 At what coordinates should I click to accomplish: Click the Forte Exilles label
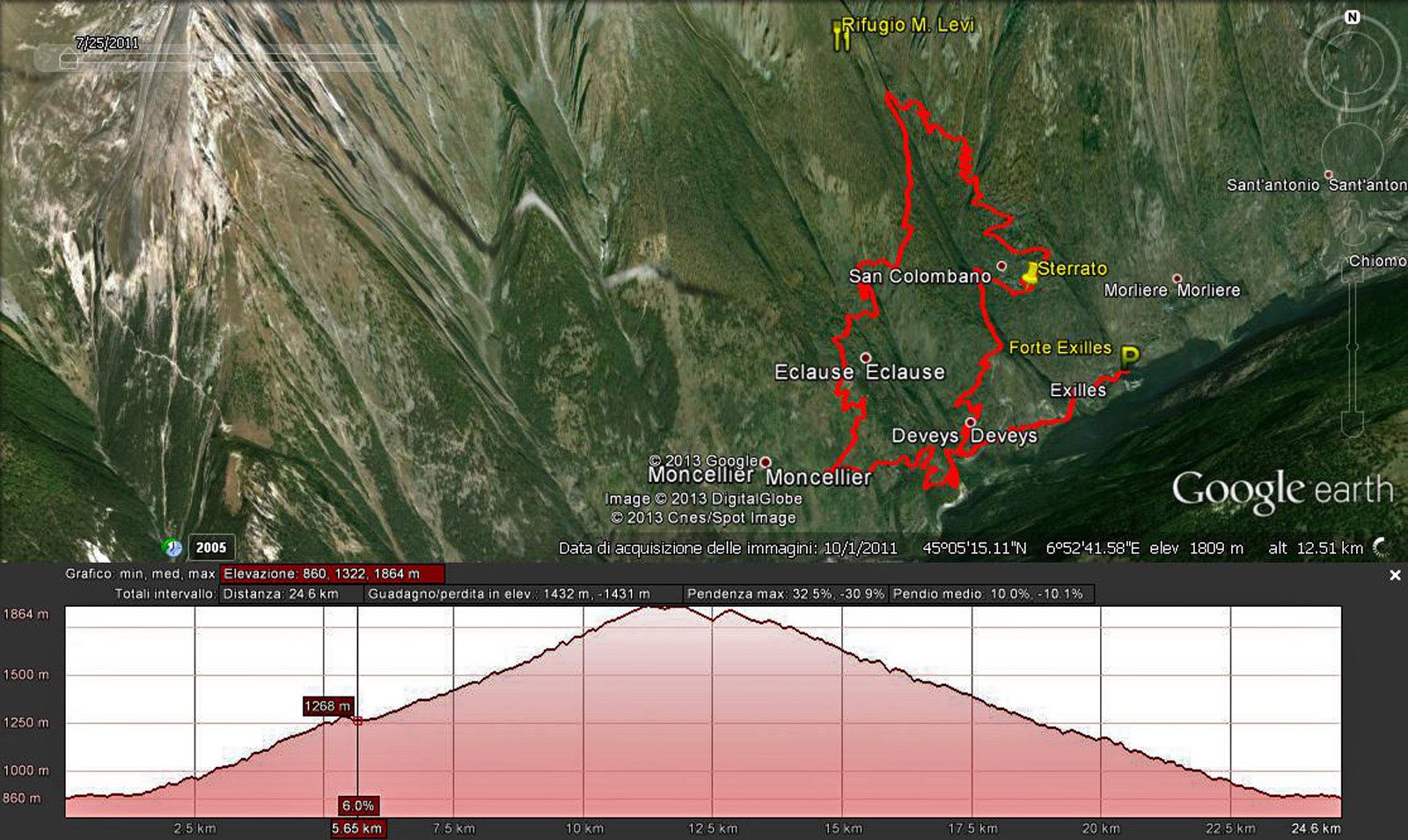[1060, 347]
